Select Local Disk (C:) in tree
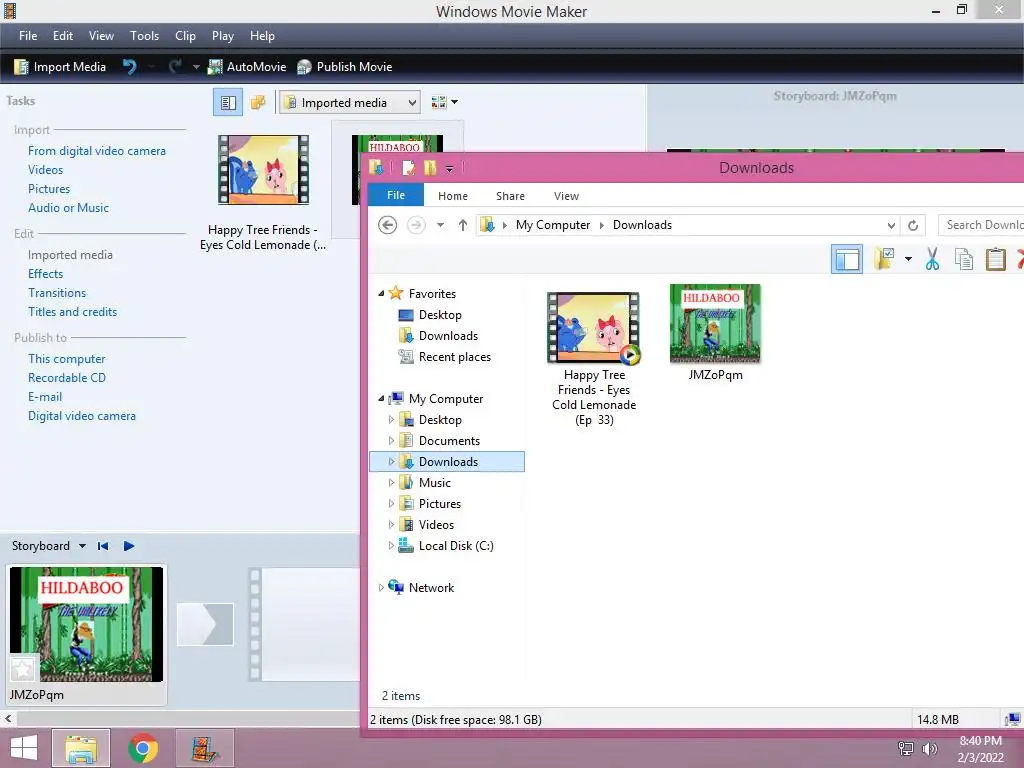 pyautogui.click(x=456, y=546)
